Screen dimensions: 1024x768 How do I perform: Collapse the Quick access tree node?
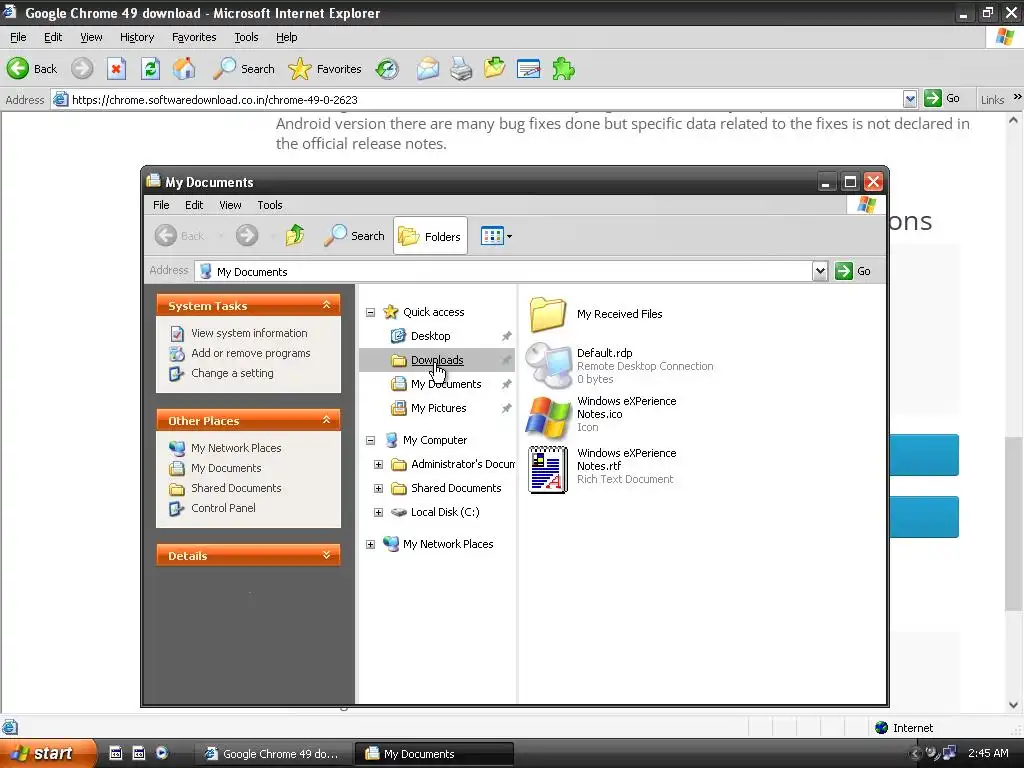pos(370,312)
